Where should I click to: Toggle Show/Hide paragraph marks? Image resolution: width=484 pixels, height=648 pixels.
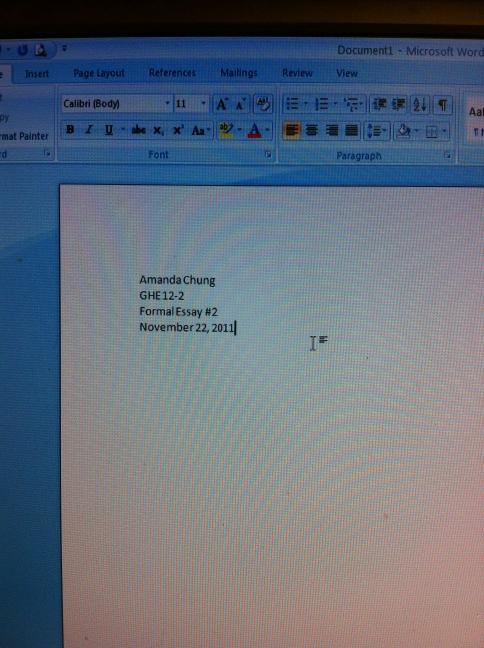click(x=442, y=105)
